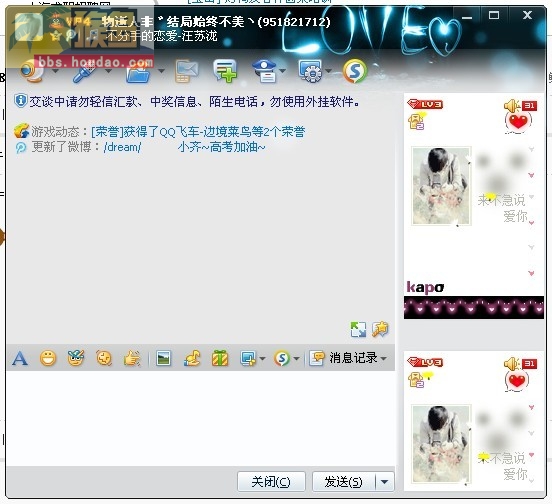Click your own red heart icon

(x=517, y=381)
